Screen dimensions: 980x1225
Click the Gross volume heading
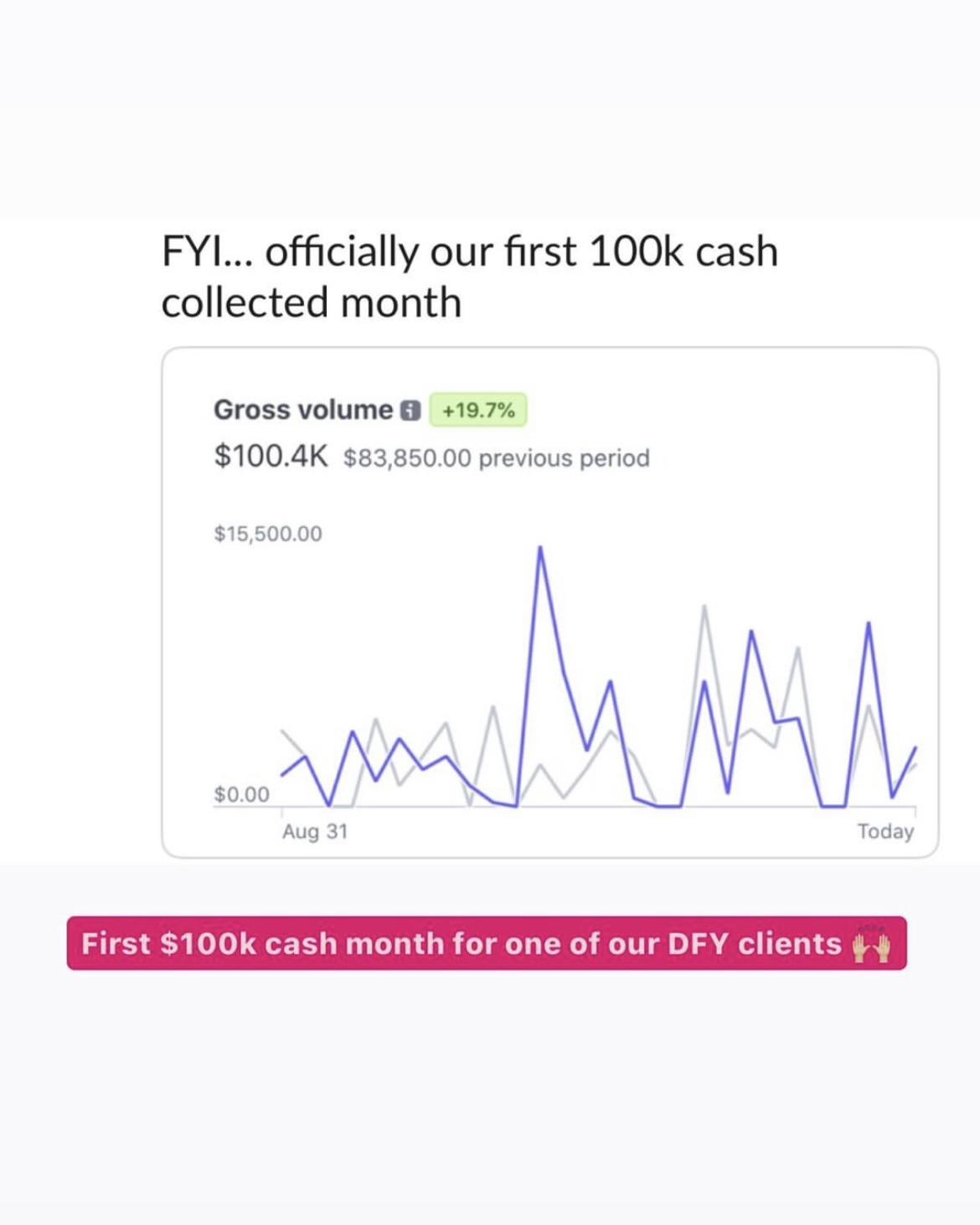303,410
